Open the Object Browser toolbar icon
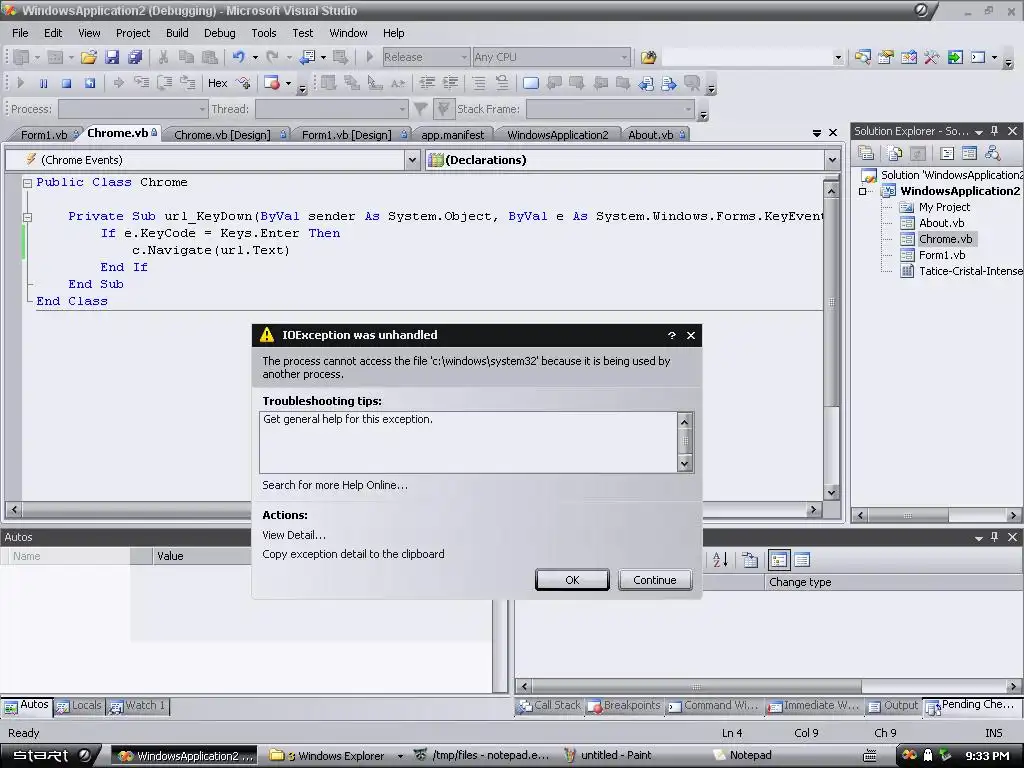Image resolution: width=1024 pixels, height=768 pixels. point(908,57)
